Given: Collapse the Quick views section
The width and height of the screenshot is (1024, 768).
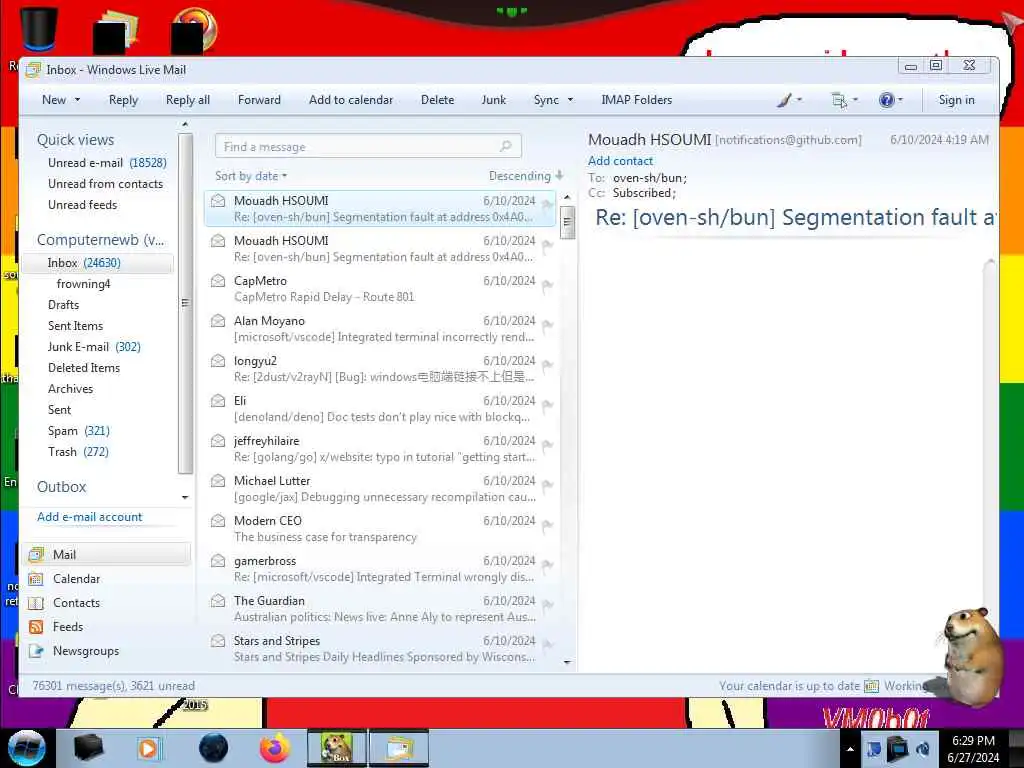Looking at the screenshot, I should 75,140.
